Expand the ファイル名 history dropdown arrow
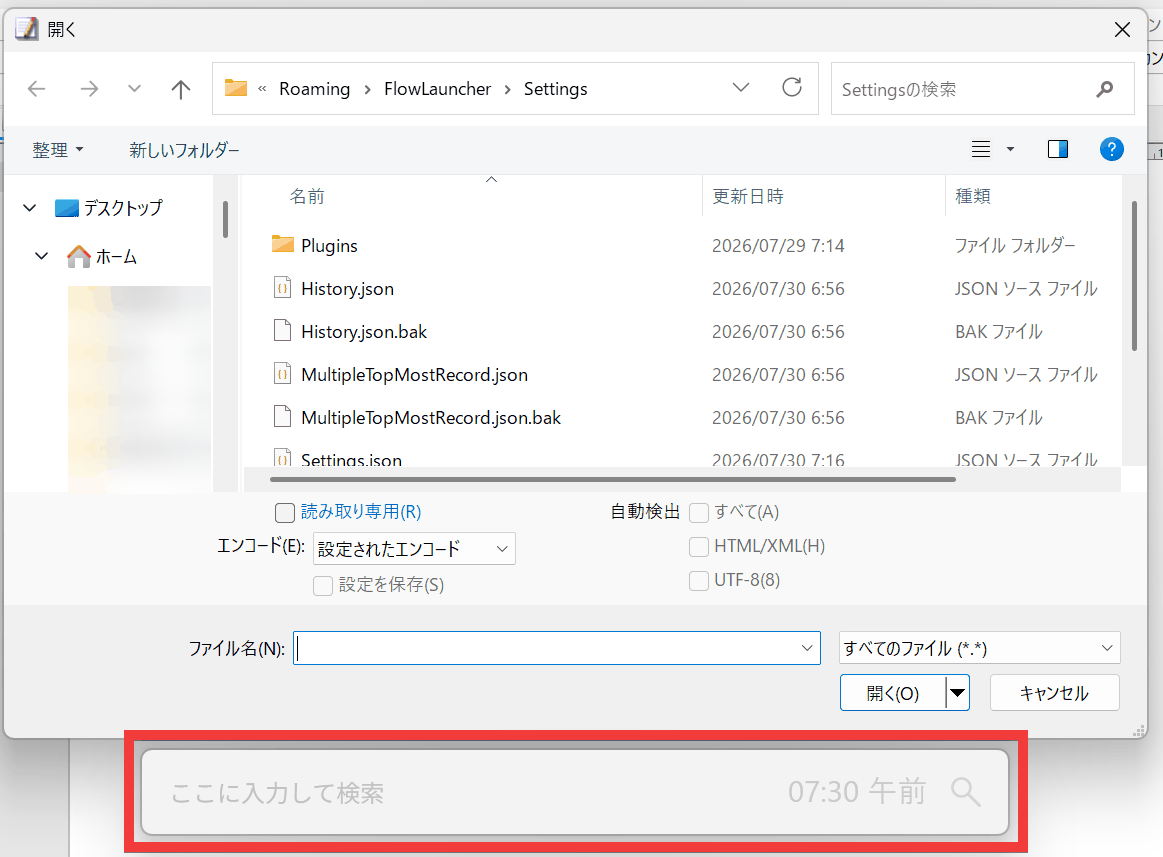The image size is (1163, 857). (x=808, y=649)
